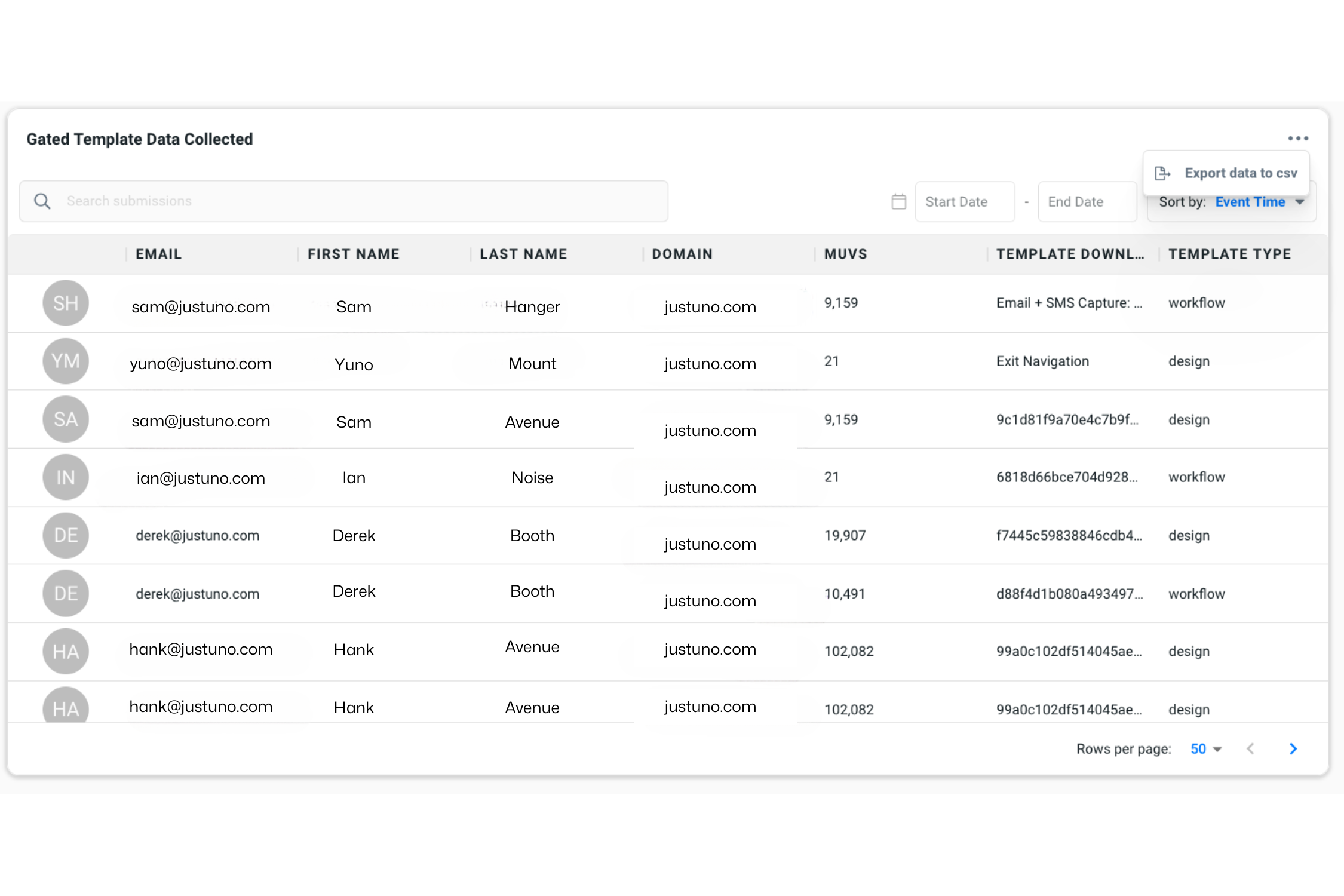Open the Sort by Event Time dropdown

(1250, 201)
